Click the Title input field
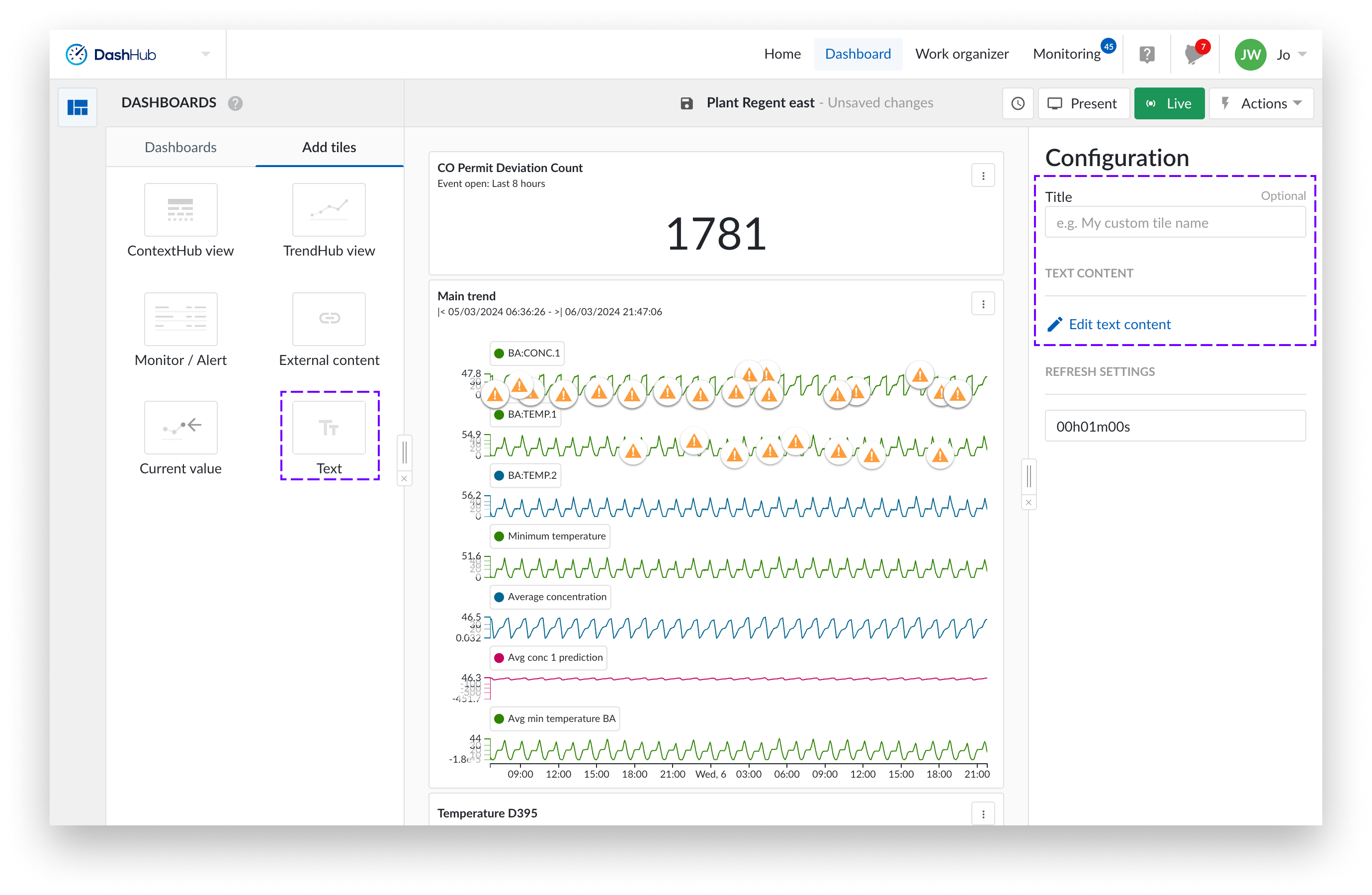The height and width of the screenshot is (895, 1372). pos(1176,223)
